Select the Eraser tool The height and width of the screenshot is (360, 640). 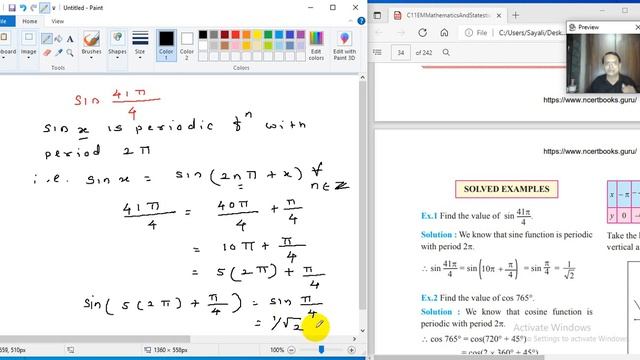point(47,52)
